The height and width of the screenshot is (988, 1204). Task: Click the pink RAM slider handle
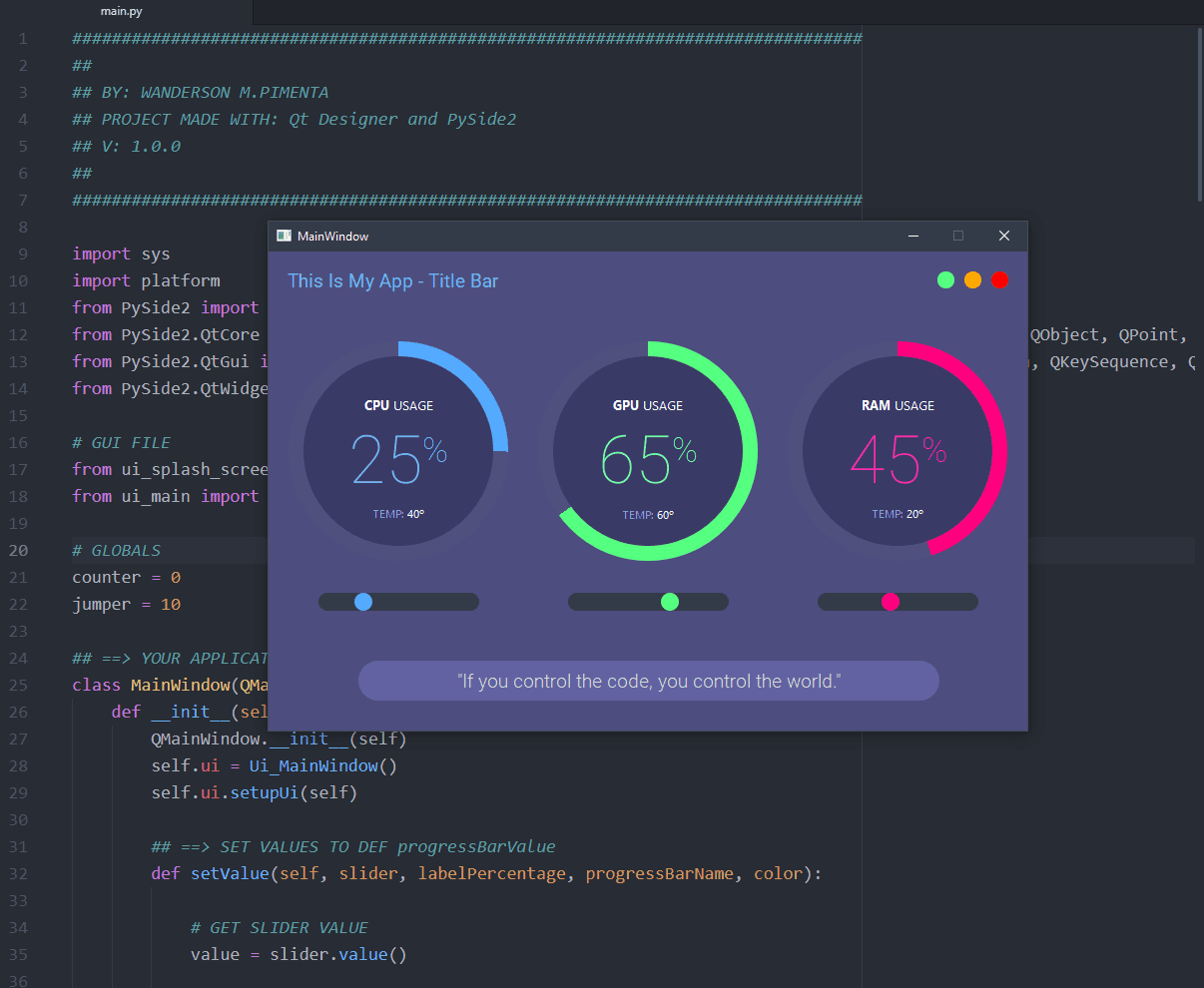[x=891, y=602]
